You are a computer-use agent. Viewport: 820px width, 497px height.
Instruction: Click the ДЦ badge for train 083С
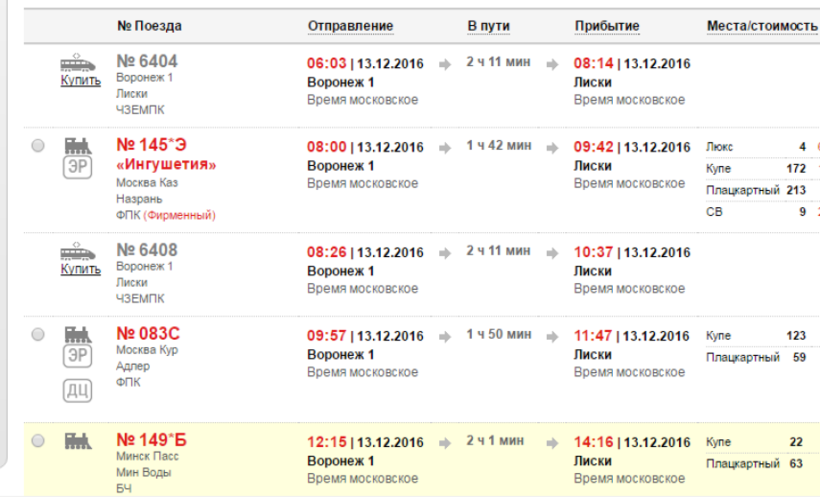77,390
